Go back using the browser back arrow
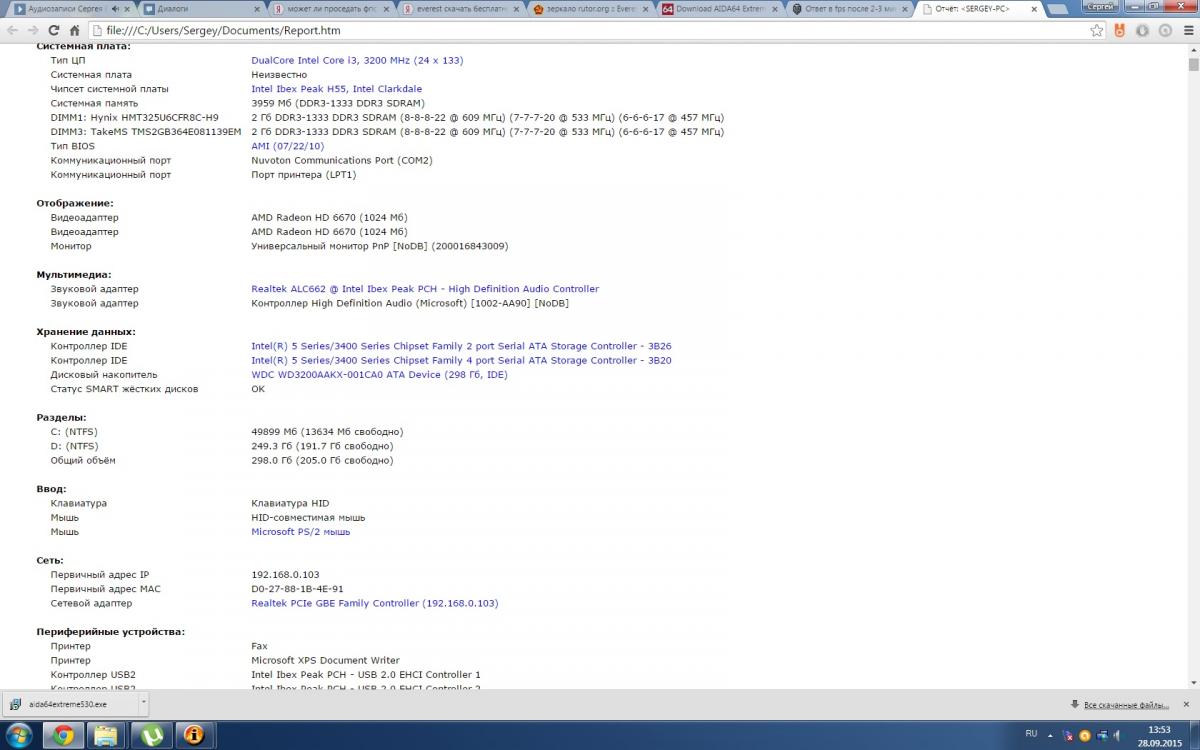Image resolution: width=1200 pixels, height=750 pixels. [13, 30]
